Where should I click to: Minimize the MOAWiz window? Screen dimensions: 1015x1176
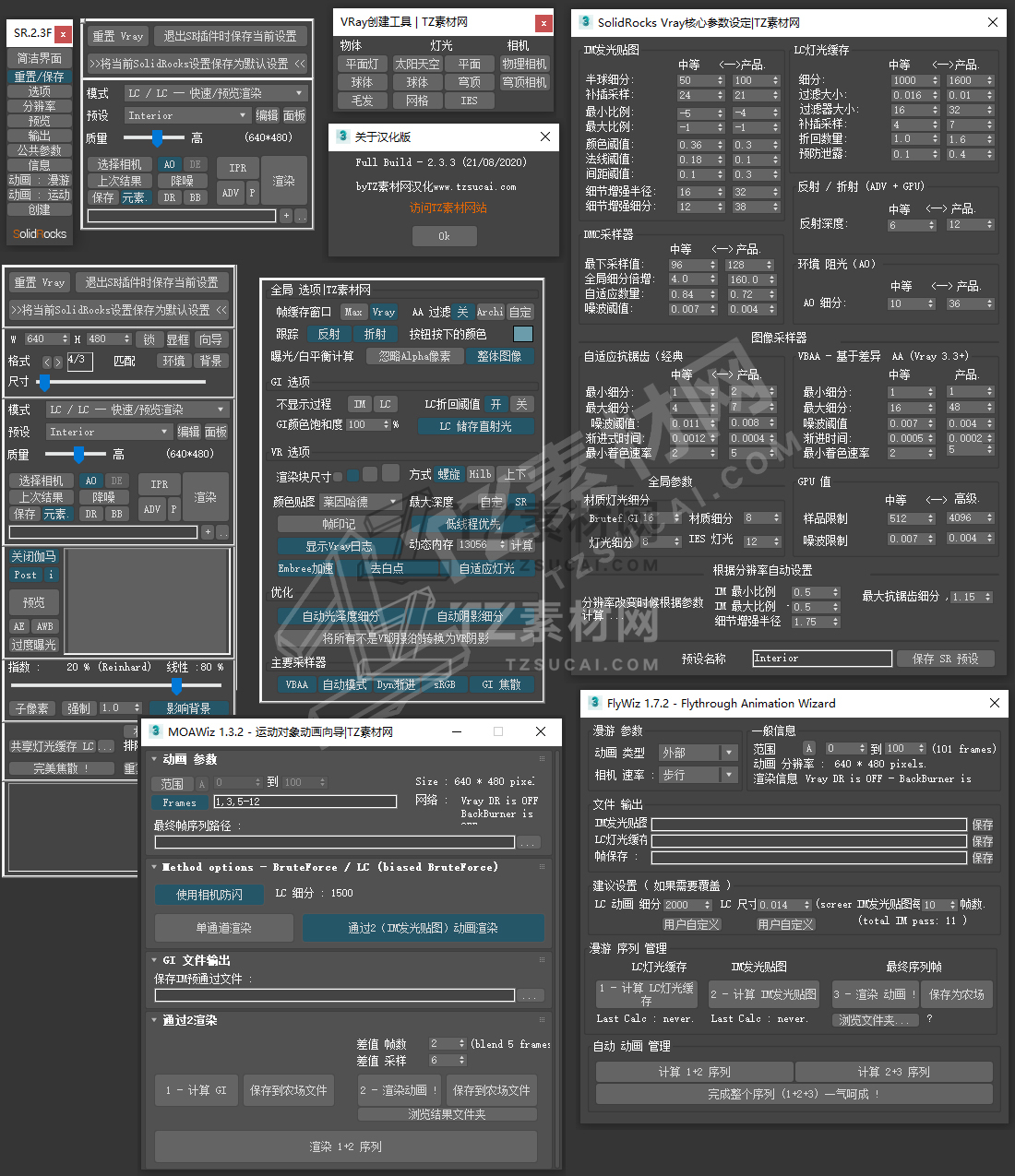click(x=457, y=731)
